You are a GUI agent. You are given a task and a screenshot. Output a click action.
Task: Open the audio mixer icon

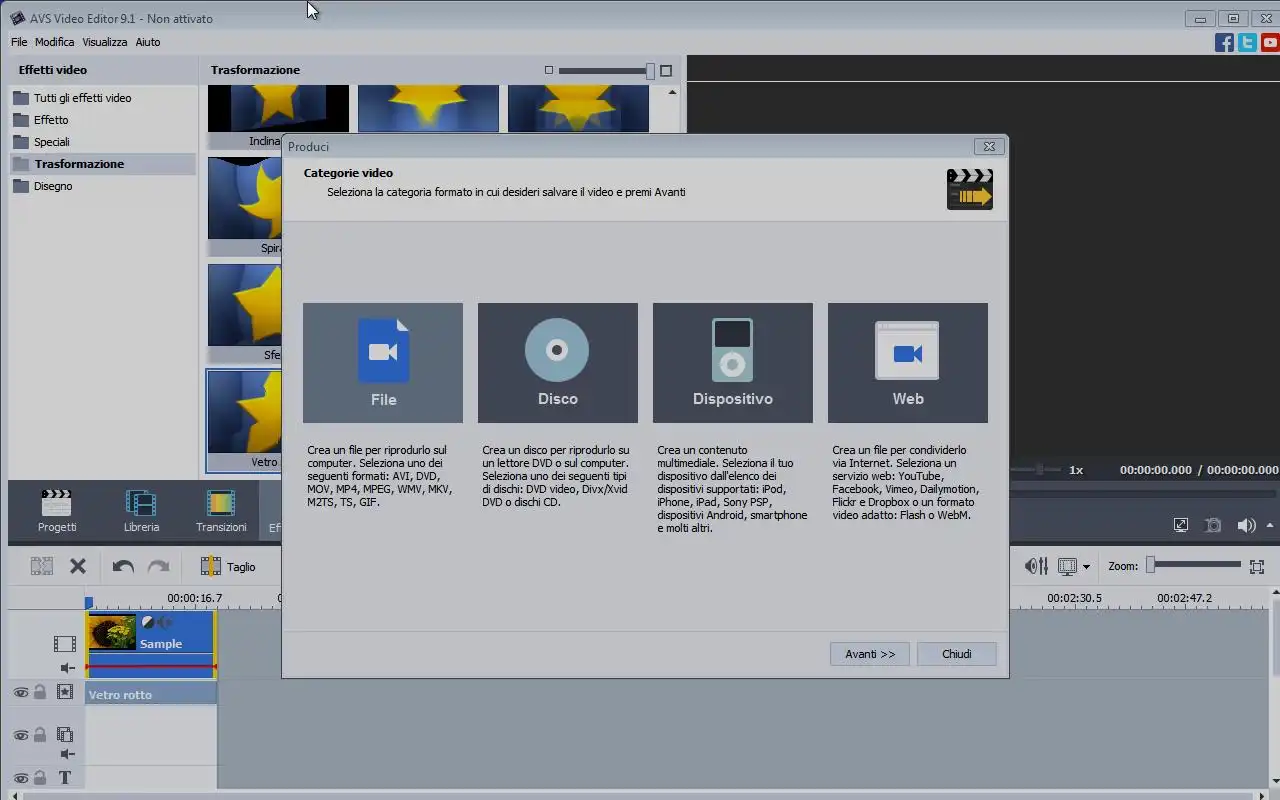1037,566
